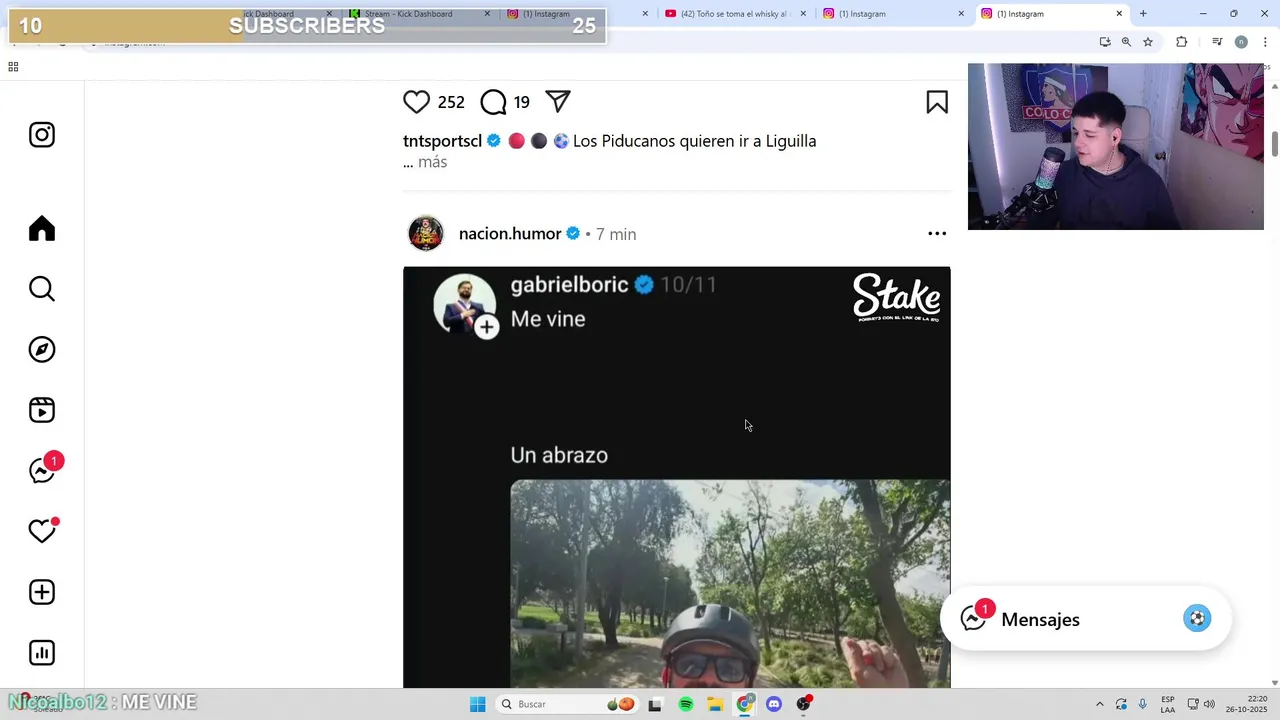1280x720 pixels.
Task: Open the clock showing 22:20
Action: click(x=1245, y=704)
